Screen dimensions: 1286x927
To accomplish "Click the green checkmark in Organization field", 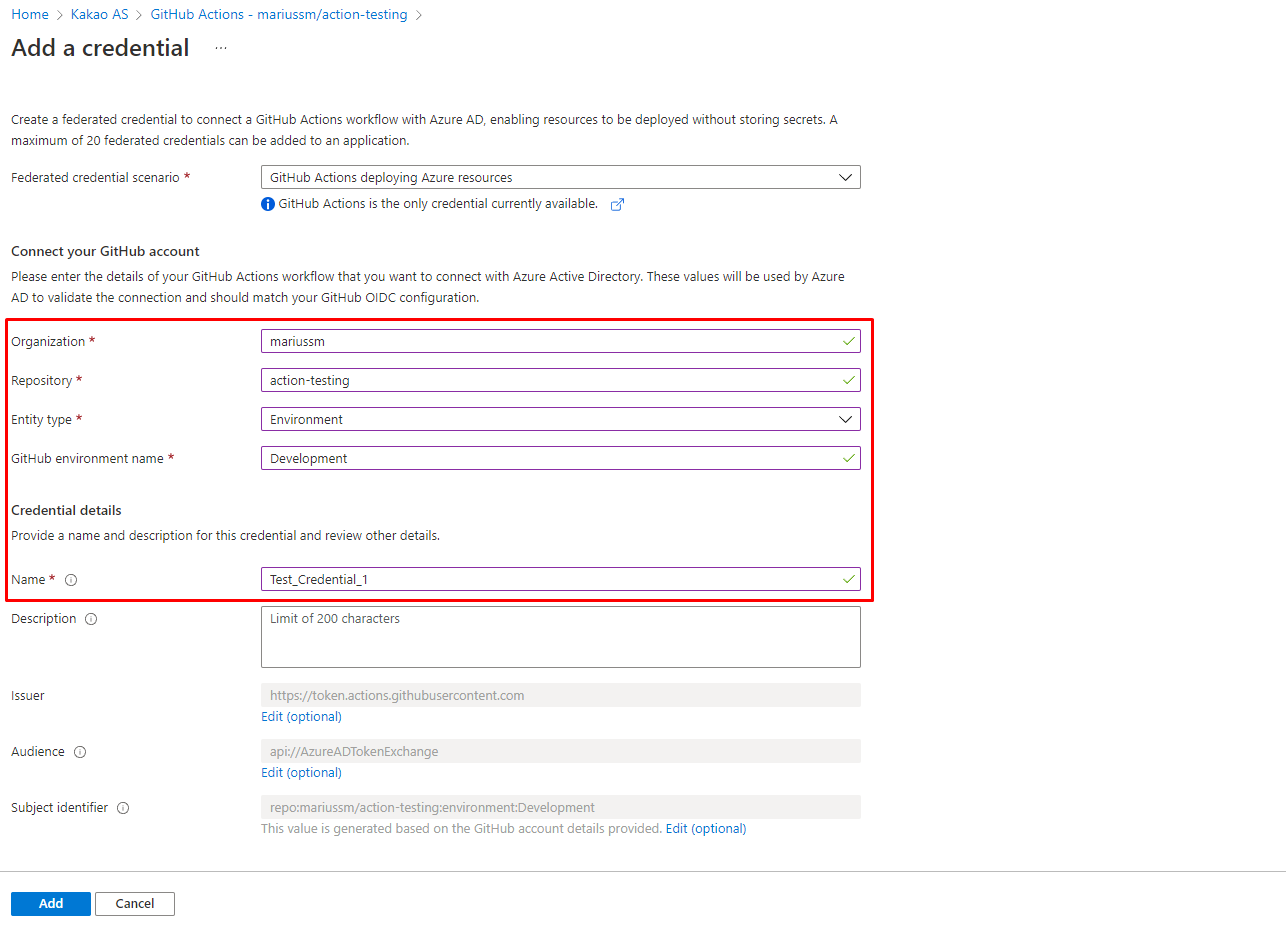I will (847, 341).
